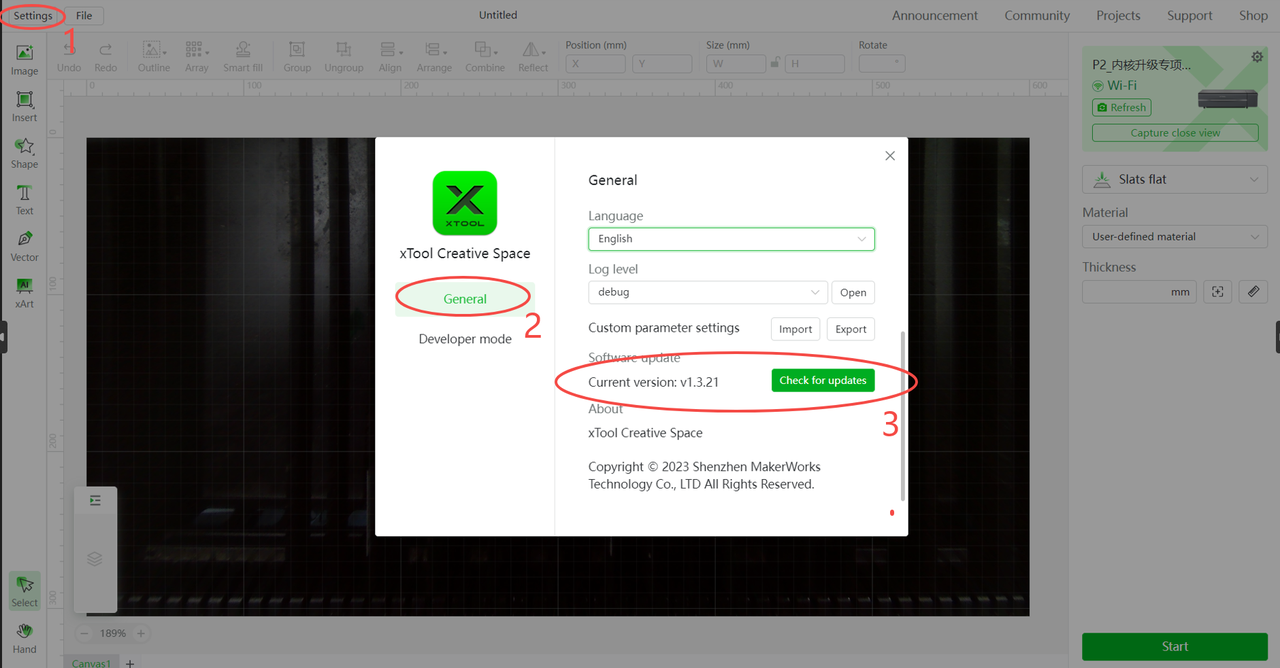Activate the Select cursor tool

24,591
